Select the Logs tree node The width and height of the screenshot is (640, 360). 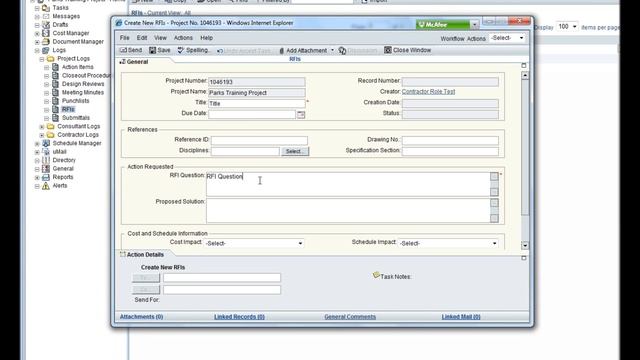point(59,50)
